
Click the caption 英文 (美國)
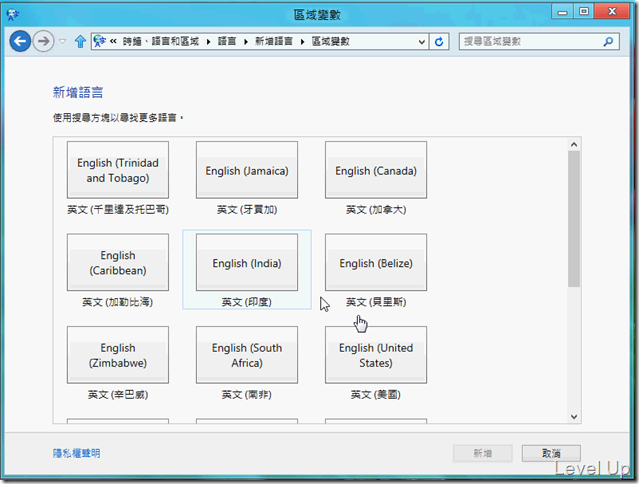pos(376,394)
